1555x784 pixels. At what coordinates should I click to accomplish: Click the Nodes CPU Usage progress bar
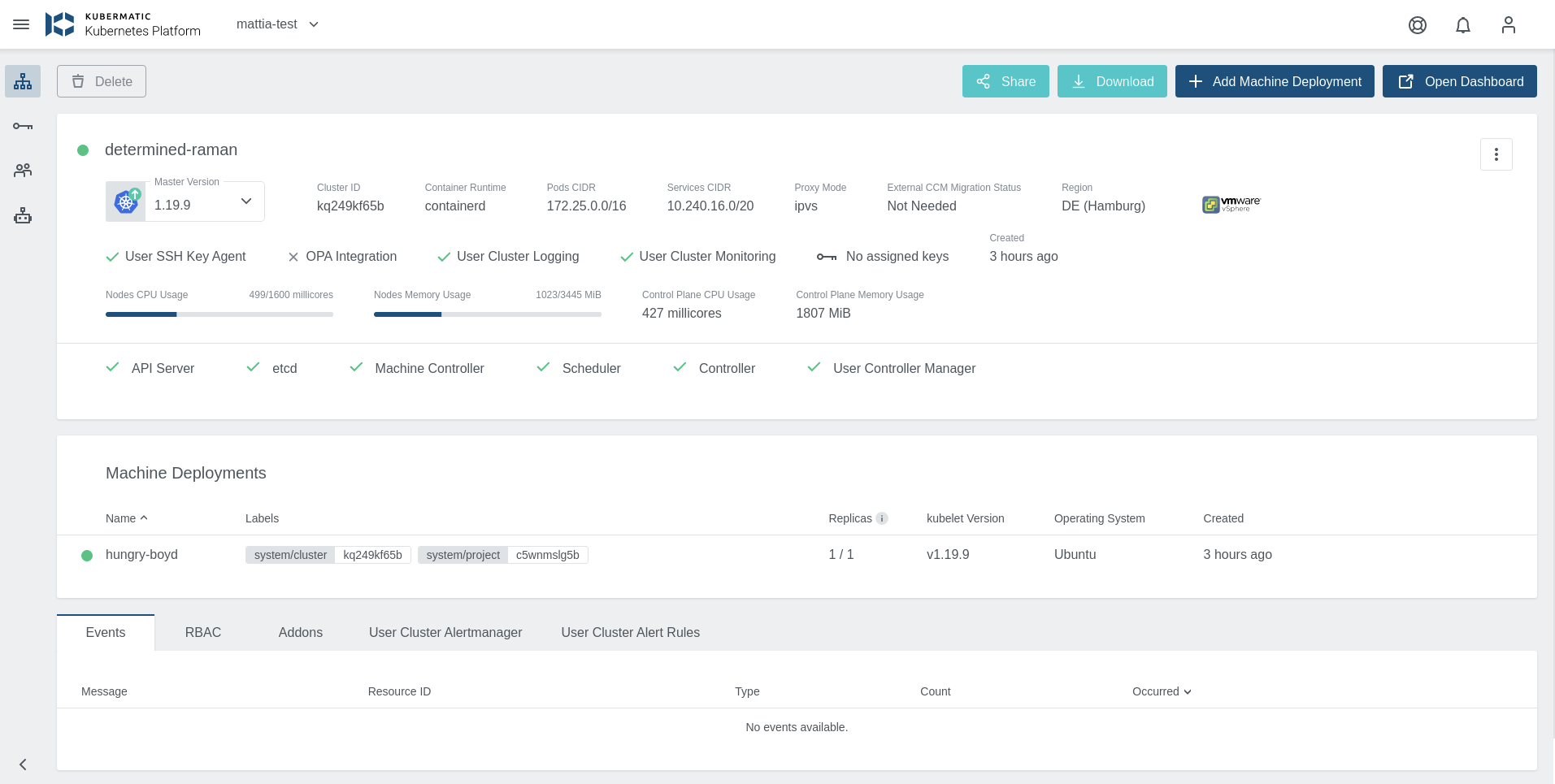click(x=219, y=314)
